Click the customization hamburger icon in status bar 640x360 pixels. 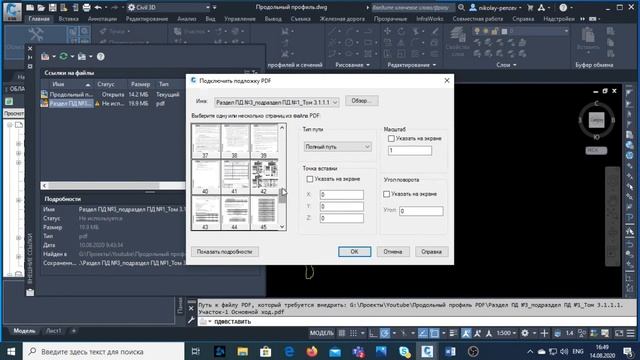pyautogui.click(x=631, y=333)
